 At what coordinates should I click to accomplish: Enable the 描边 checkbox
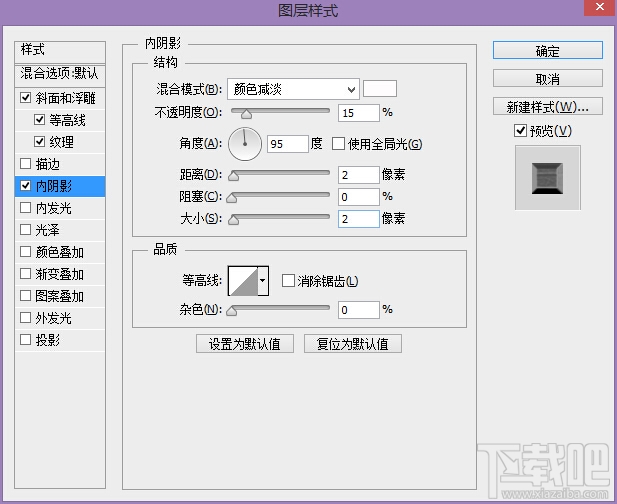(x=26, y=163)
